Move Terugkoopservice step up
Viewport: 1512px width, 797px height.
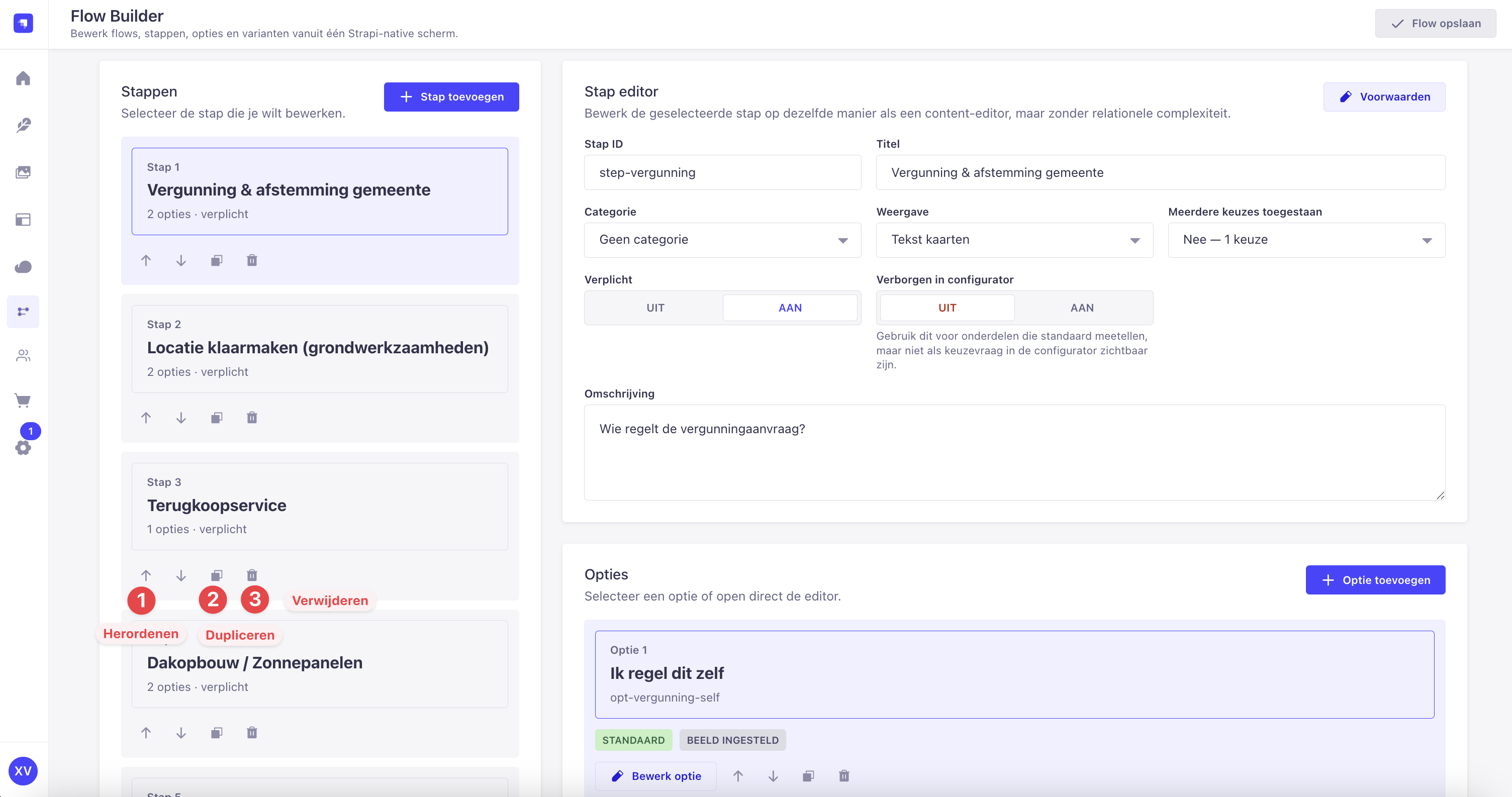tap(146, 575)
